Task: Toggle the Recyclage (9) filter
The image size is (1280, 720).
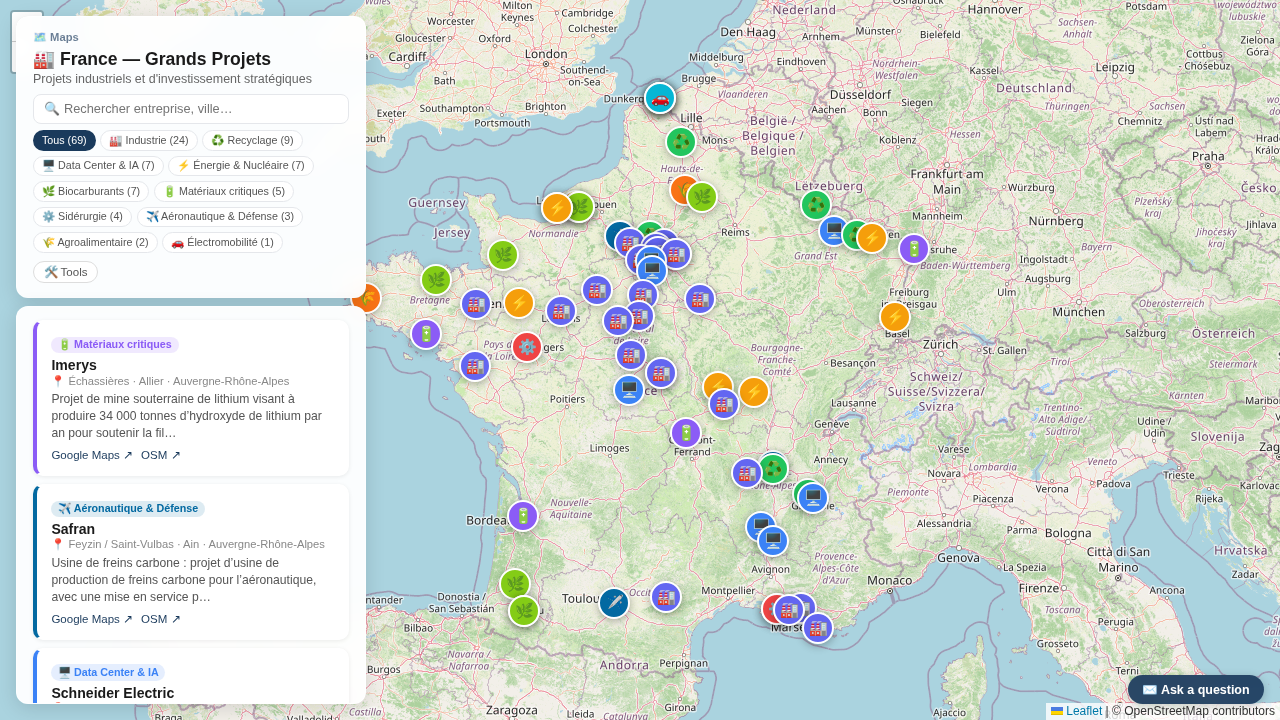Action: (253, 141)
